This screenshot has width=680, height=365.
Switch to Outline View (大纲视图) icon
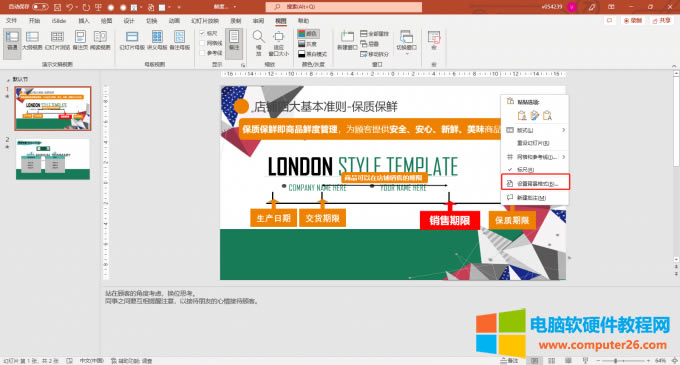point(32,41)
